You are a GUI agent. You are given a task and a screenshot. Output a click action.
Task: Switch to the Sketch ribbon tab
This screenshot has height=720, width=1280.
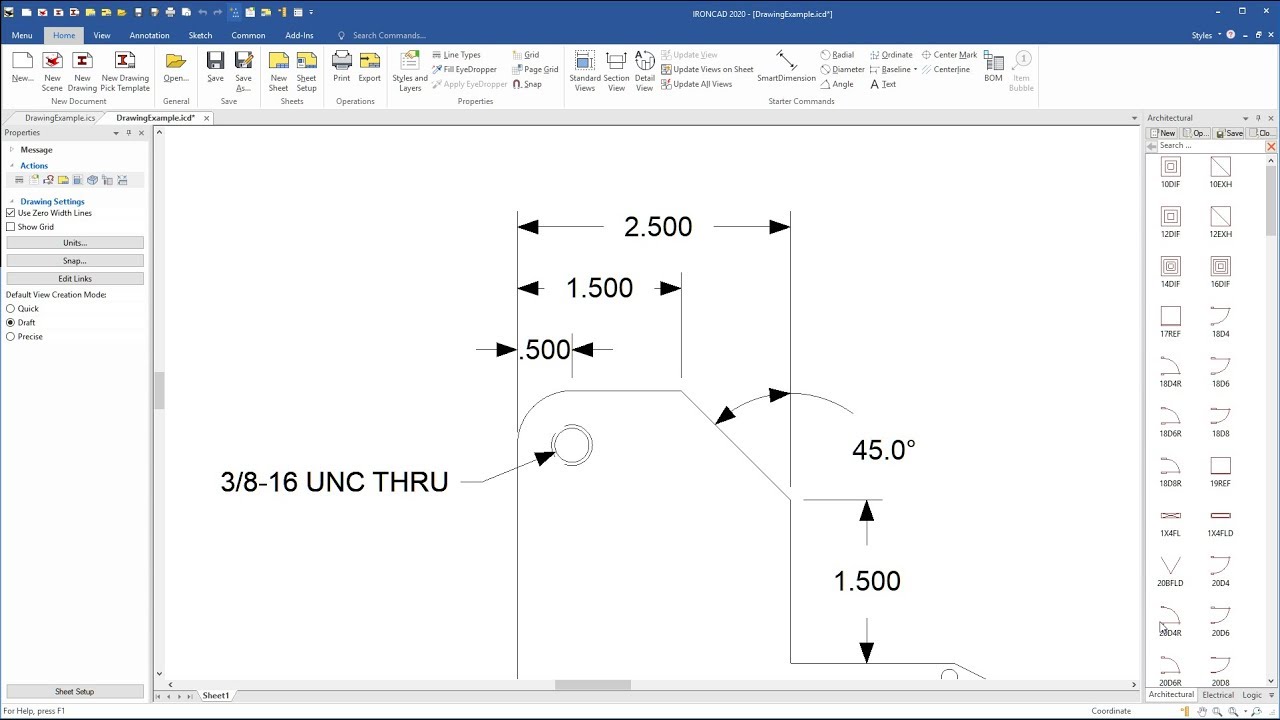200,35
